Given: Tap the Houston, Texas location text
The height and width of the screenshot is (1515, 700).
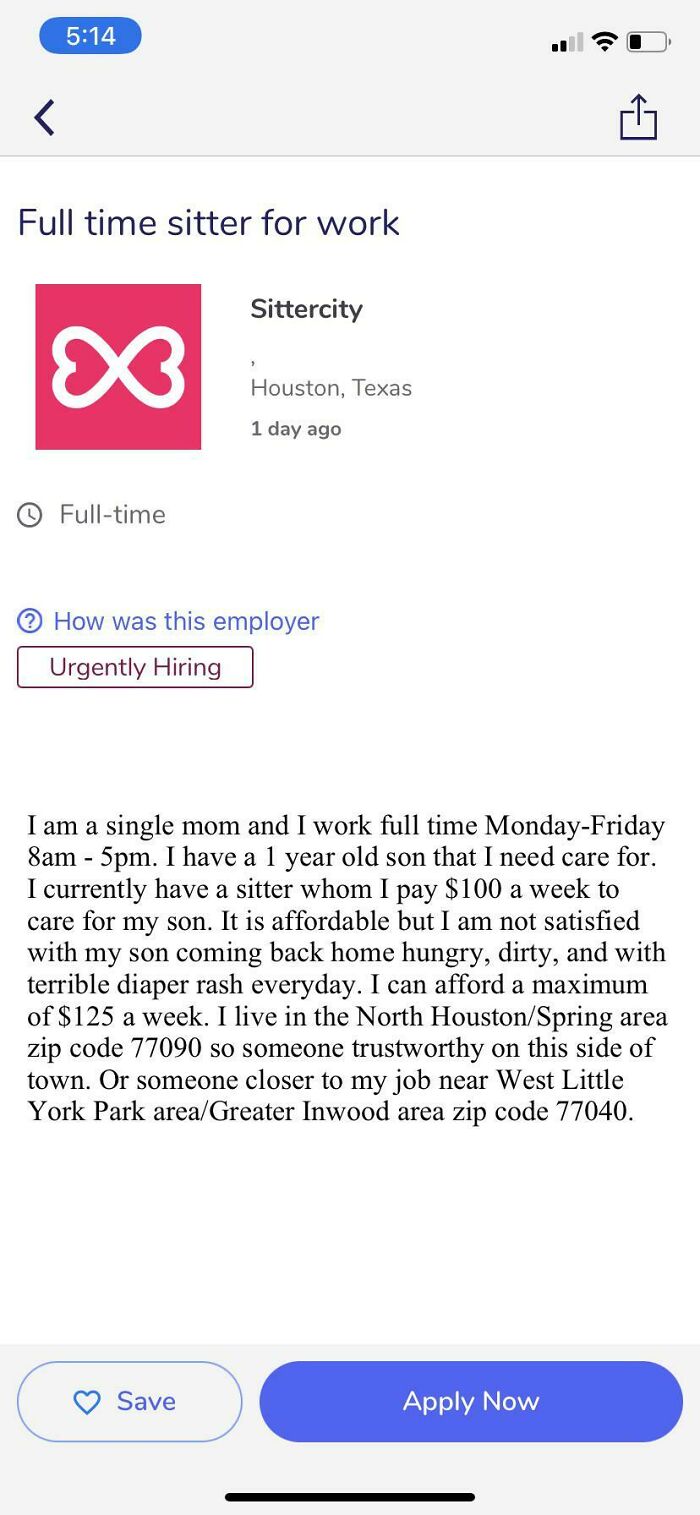Looking at the screenshot, I should tap(331, 388).
